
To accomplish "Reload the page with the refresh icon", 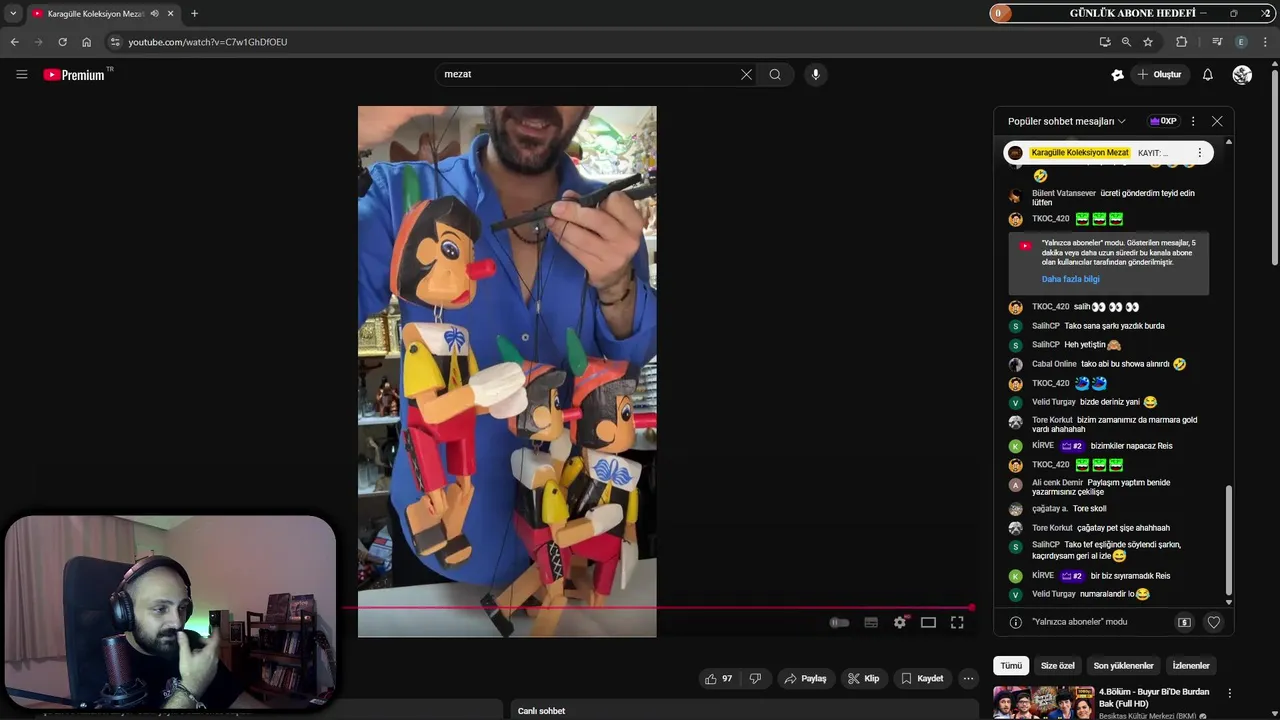I will click(x=62, y=42).
